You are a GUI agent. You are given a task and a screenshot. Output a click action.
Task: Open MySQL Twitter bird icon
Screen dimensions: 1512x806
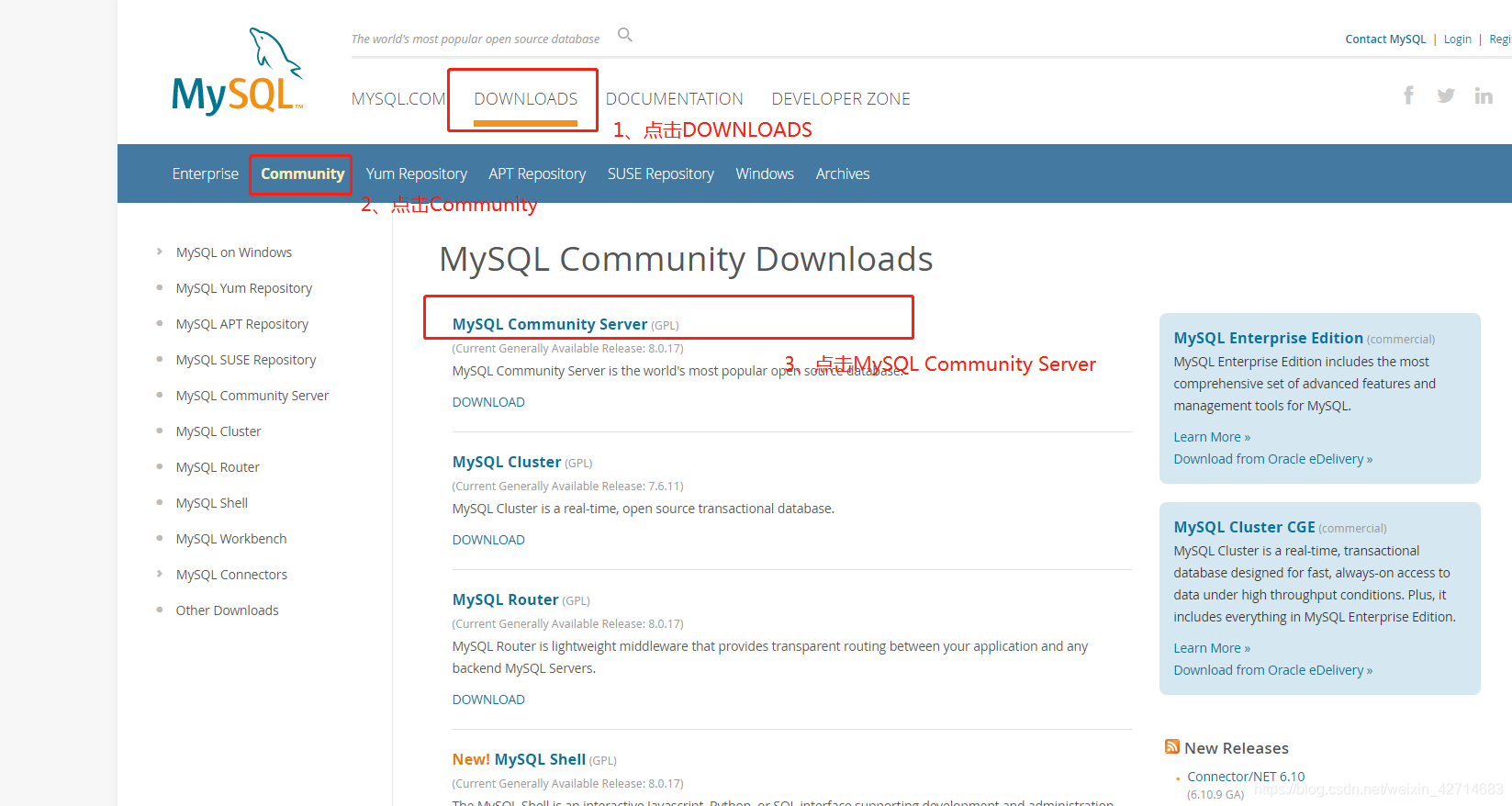(1446, 95)
